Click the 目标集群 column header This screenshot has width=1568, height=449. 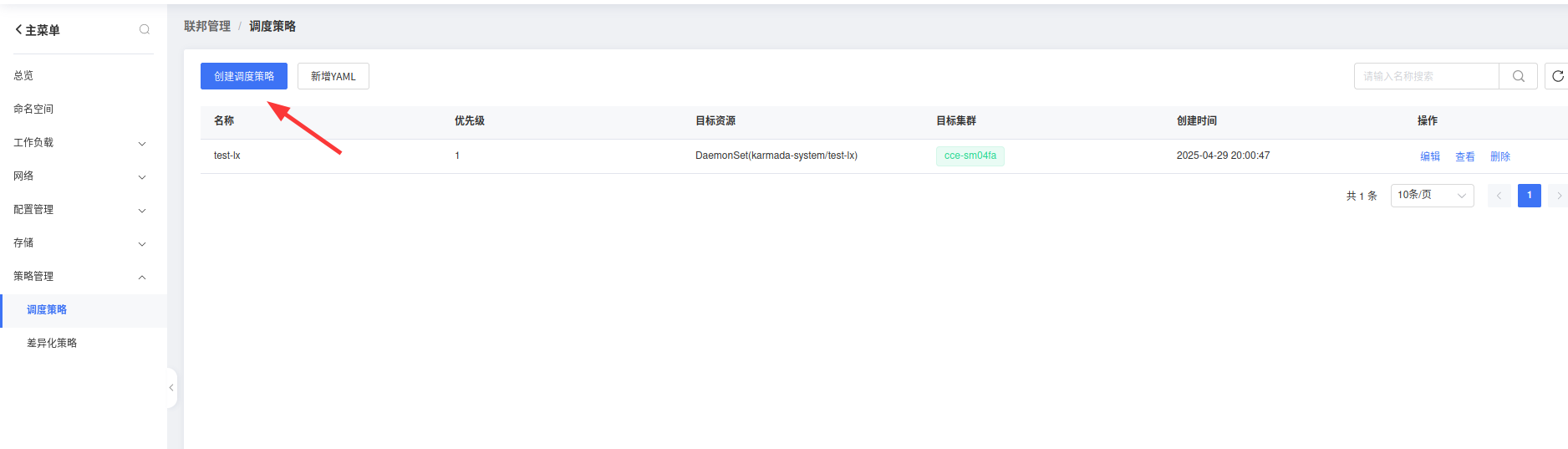click(956, 120)
